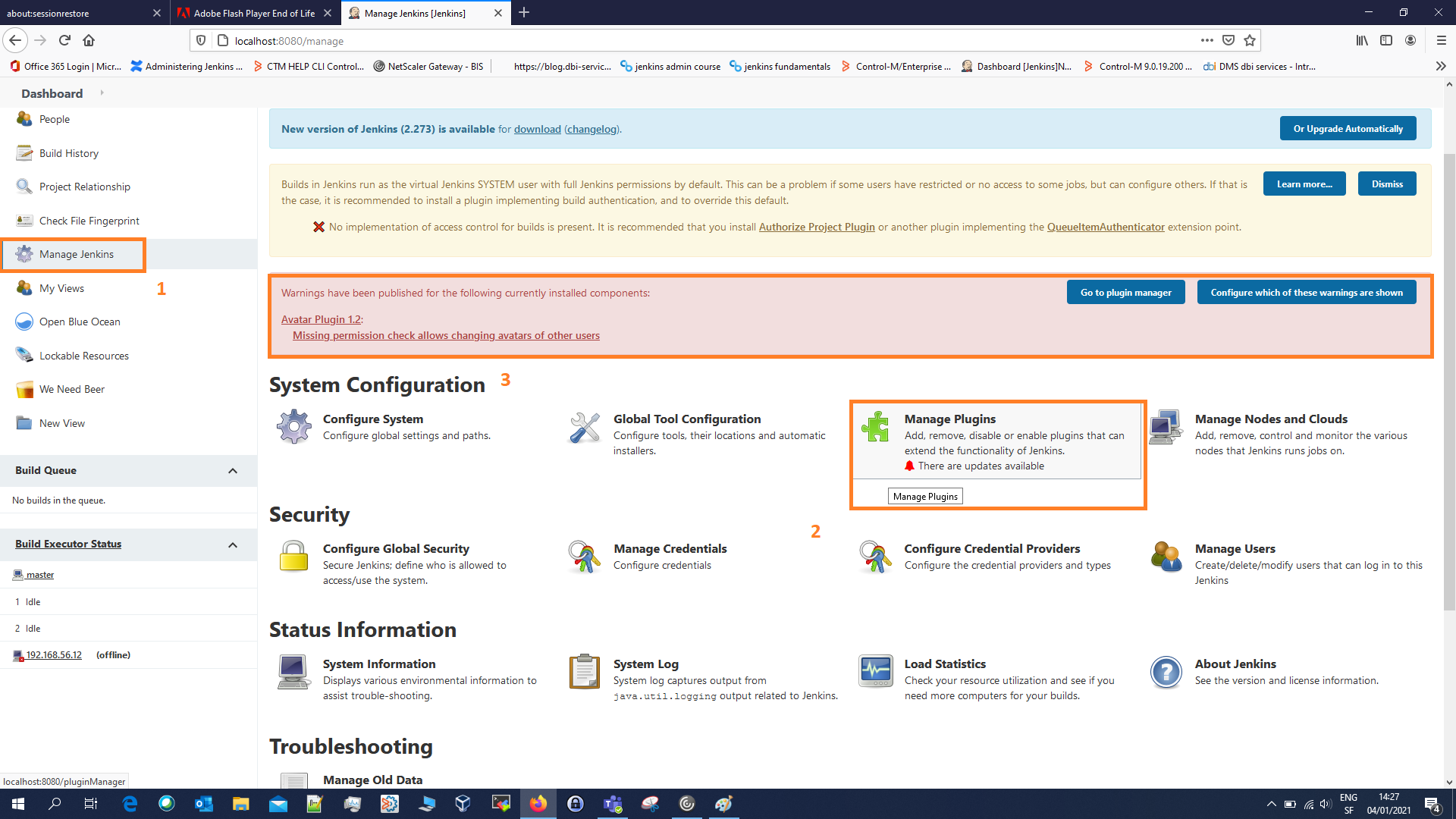Viewport: 1456px width, 819px height.
Task: Click the System Information monitor icon
Action: pyautogui.click(x=293, y=672)
